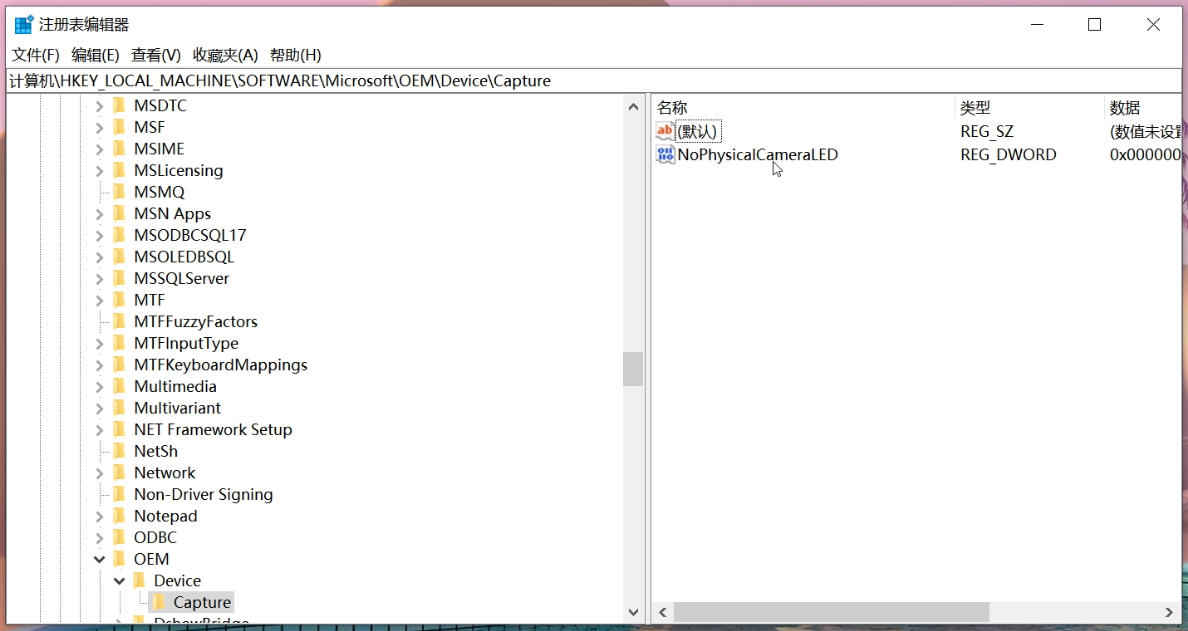Expand the MSOLEDBSQL key
The height and width of the screenshot is (631, 1188).
coord(99,257)
